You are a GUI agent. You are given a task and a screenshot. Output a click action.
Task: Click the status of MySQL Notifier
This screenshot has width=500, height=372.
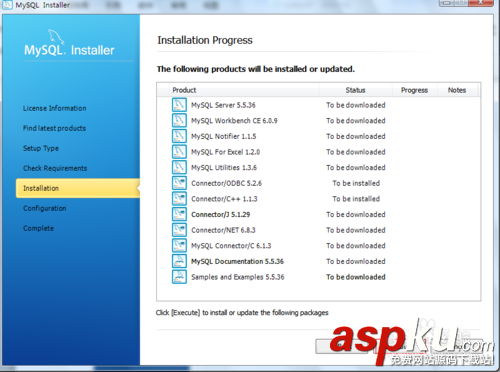pyautogui.click(x=356, y=136)
